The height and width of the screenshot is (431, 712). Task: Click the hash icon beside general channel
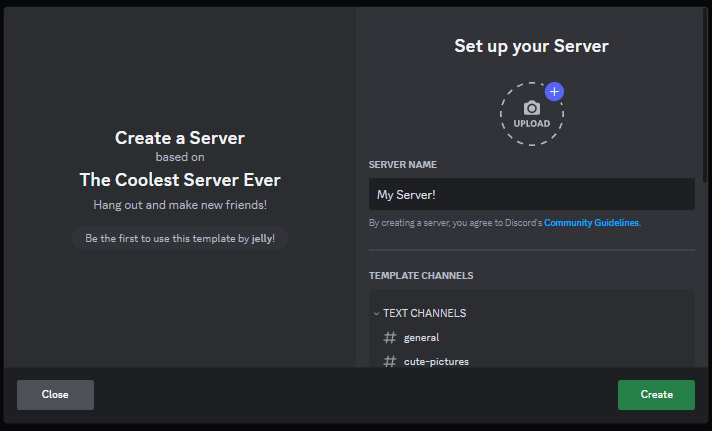[390, 337]
